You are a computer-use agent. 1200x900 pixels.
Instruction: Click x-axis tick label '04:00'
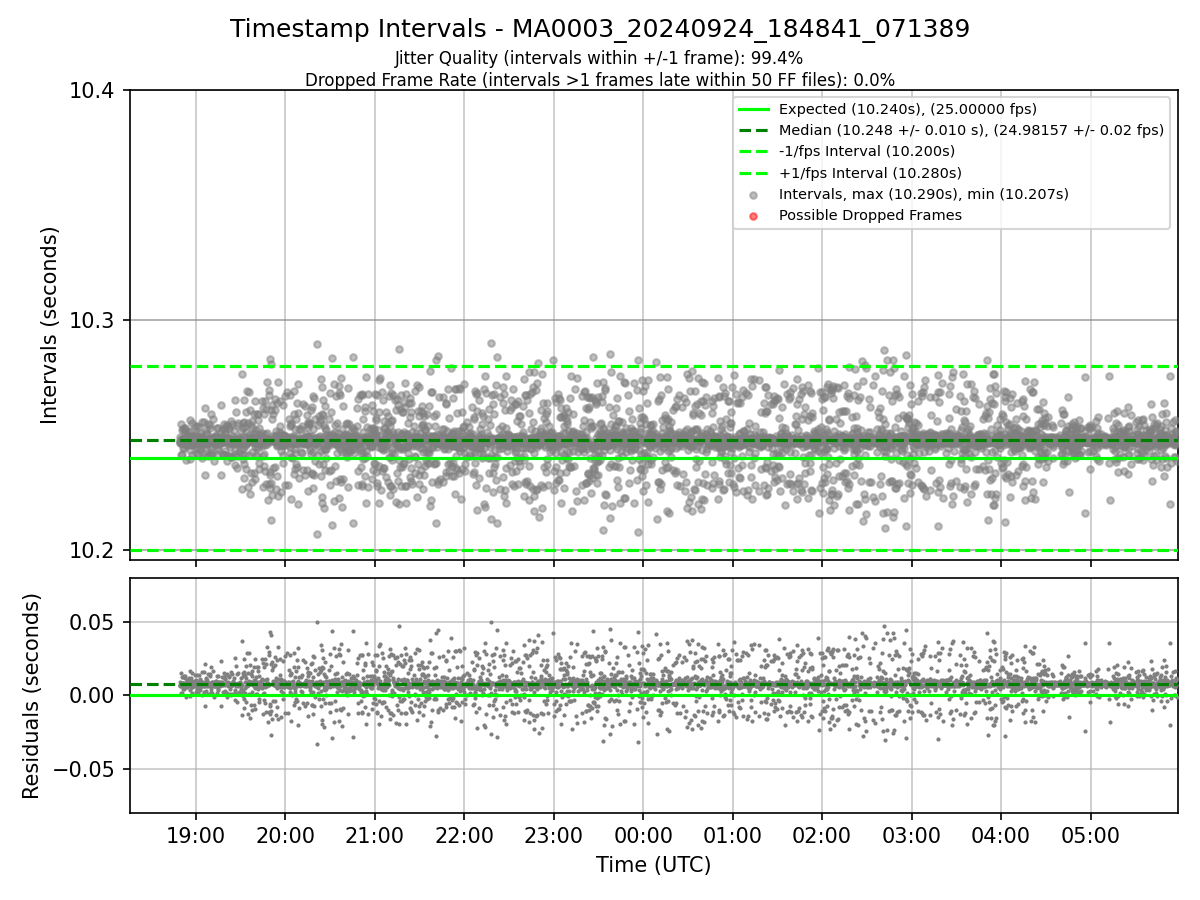[1001, 834]
